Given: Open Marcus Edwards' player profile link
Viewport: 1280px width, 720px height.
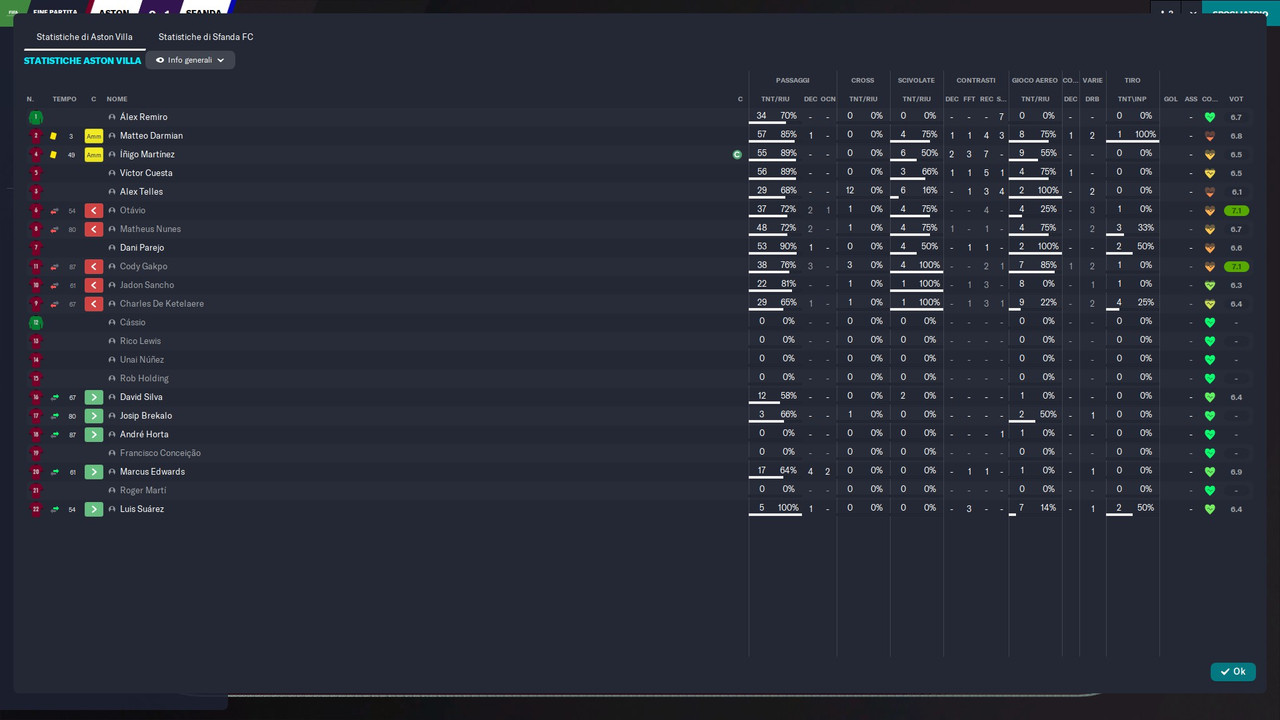Looking at the screenshot, I should click(152, 472).
